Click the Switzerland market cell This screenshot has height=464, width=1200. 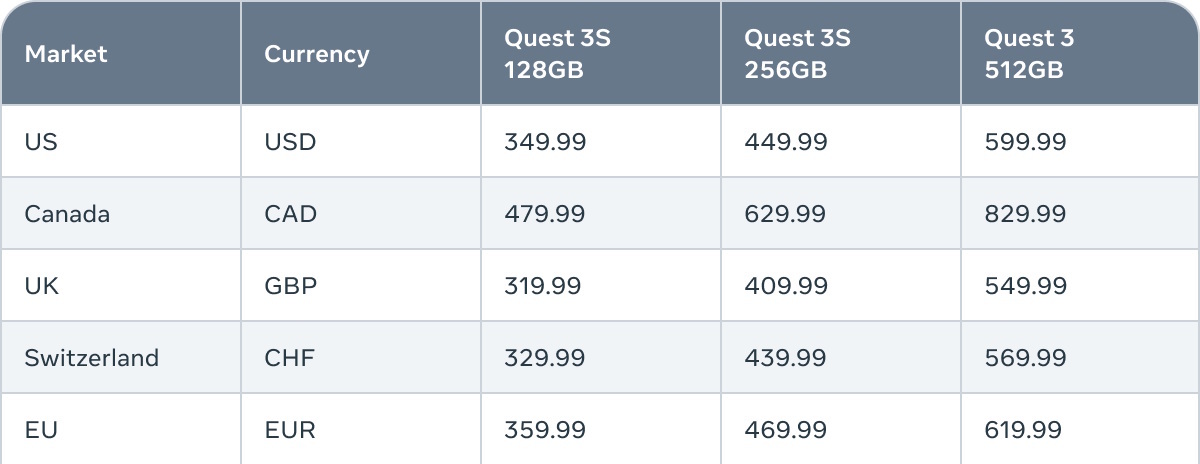click(x=92, y=358)
